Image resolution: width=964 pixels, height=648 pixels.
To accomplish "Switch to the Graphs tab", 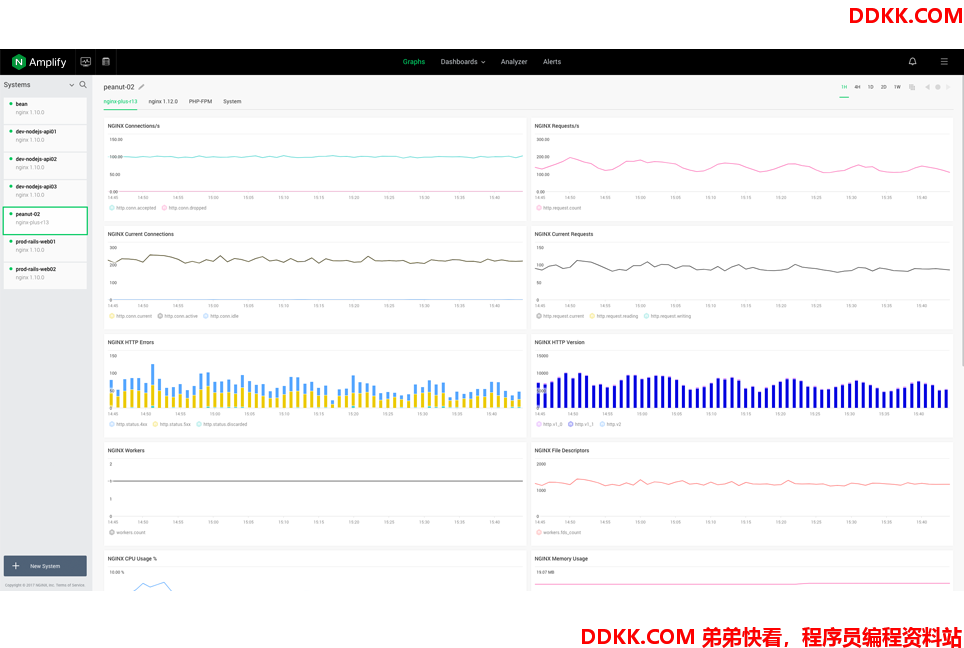I will pos(414,61).
